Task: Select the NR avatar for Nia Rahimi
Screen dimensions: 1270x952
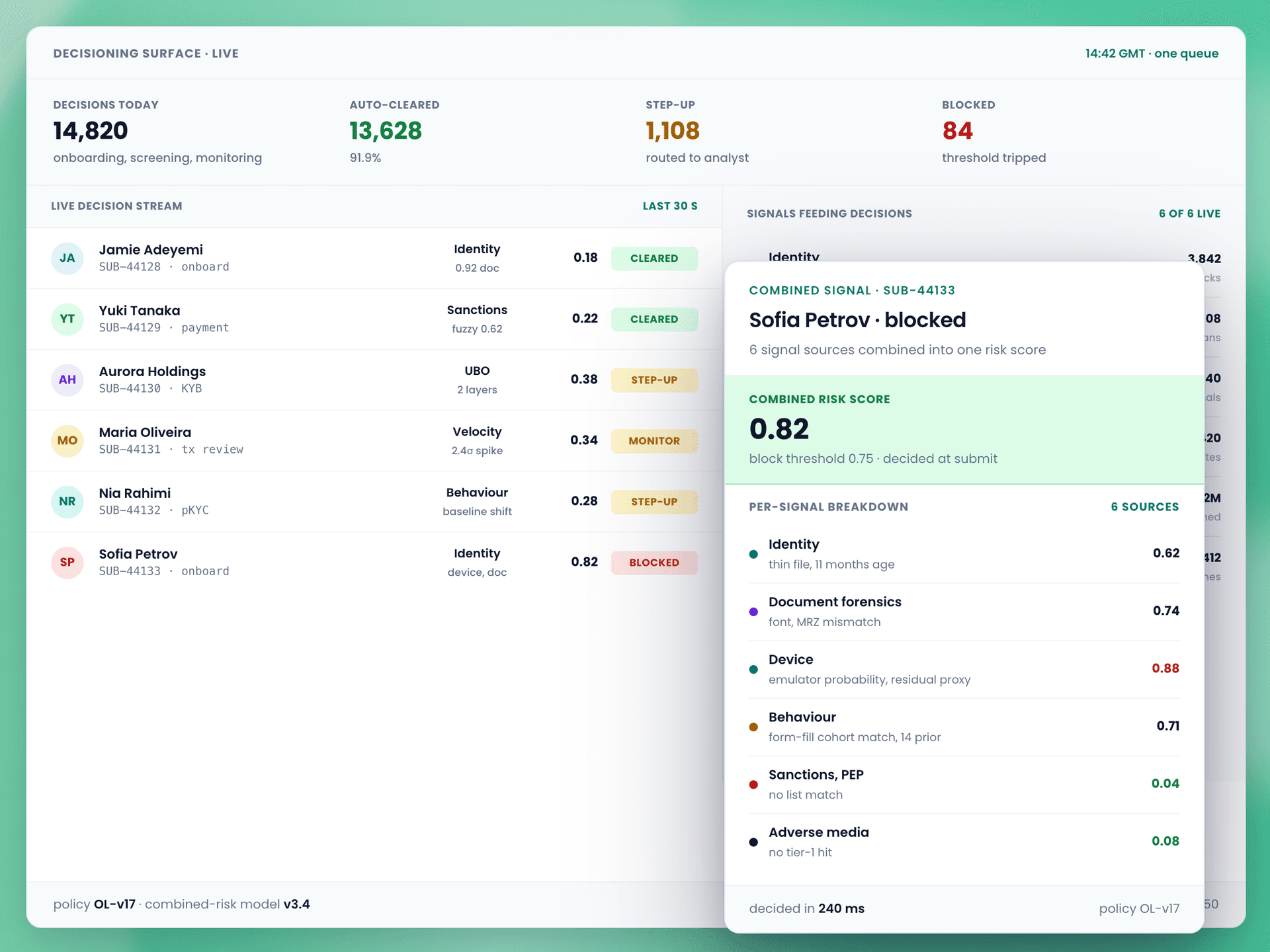Action: (x=67, y=501)
